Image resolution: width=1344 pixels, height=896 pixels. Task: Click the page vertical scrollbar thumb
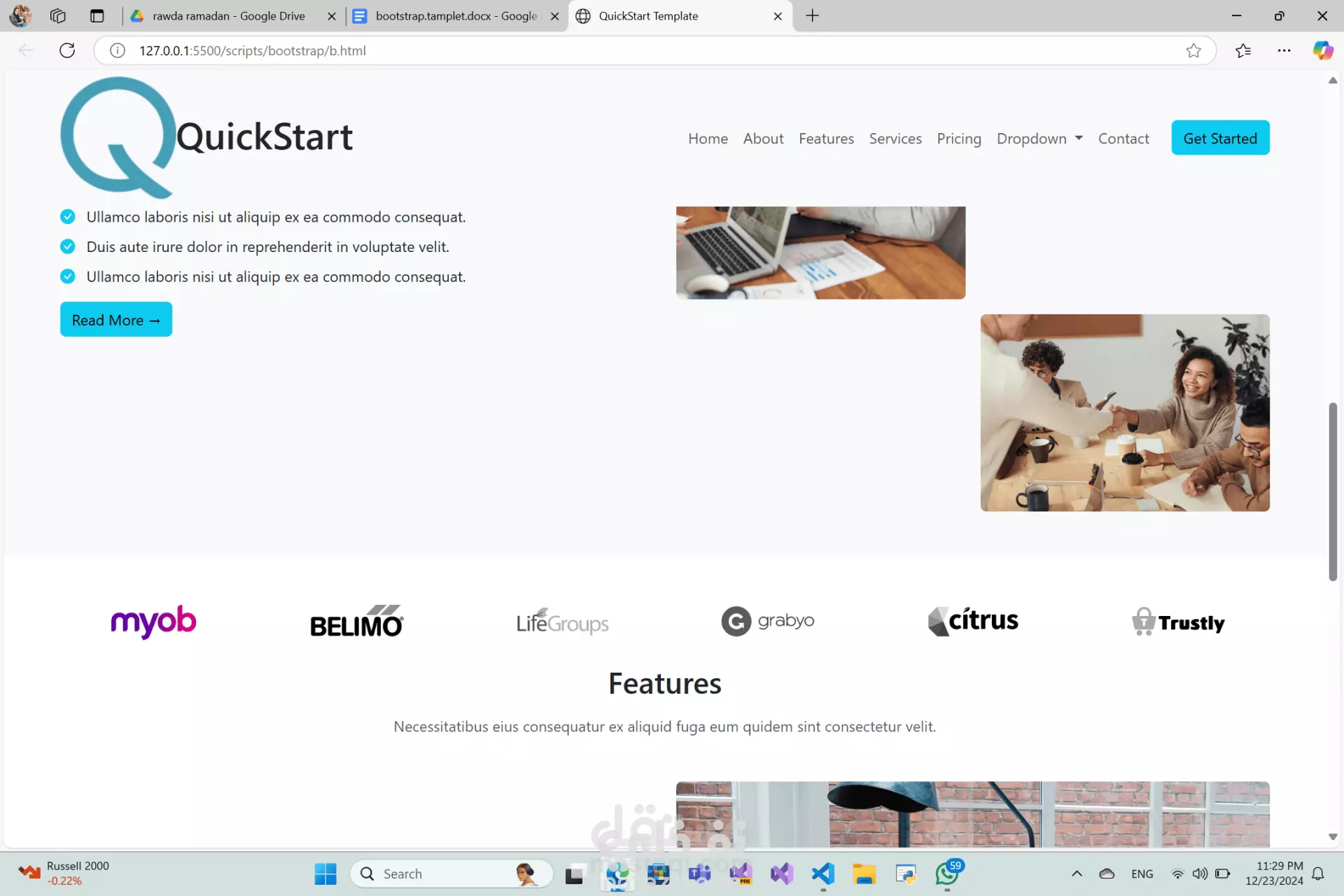(1333, 491)
